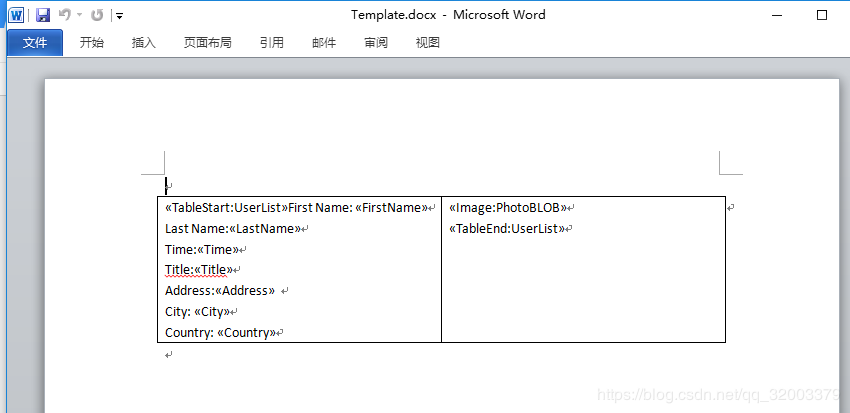Viewport: 850px width, 413px height.
Task: Click the 'Last Name:' label text
Action: (x=197, y=229)
